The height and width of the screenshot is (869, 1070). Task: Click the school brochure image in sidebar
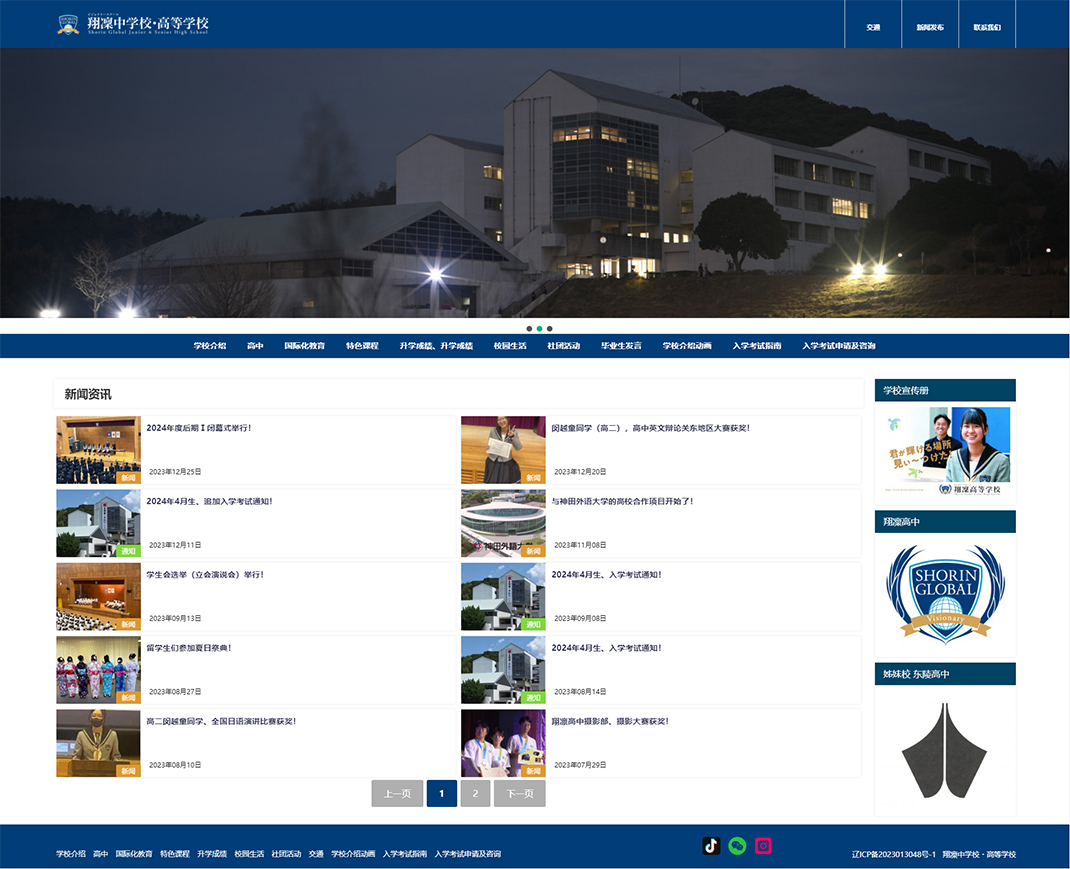pos(945,451)
